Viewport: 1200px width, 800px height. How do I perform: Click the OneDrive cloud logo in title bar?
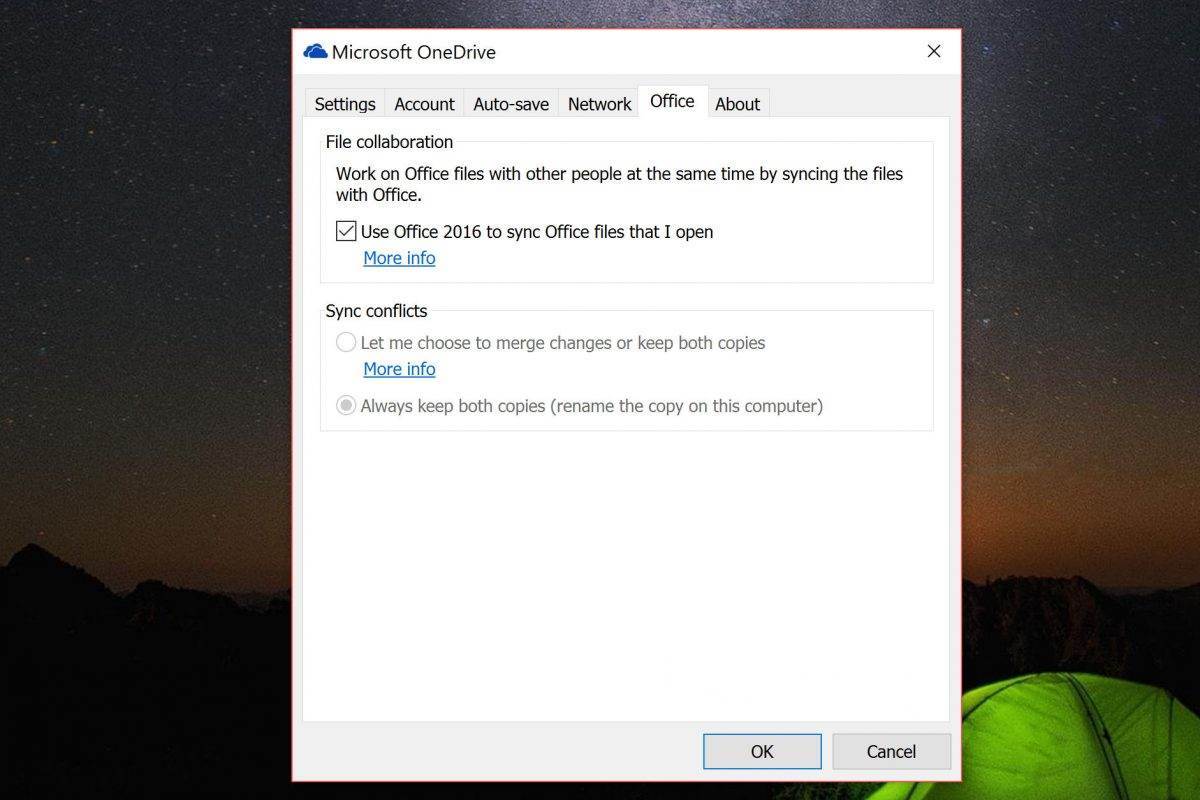click(314, 50)
